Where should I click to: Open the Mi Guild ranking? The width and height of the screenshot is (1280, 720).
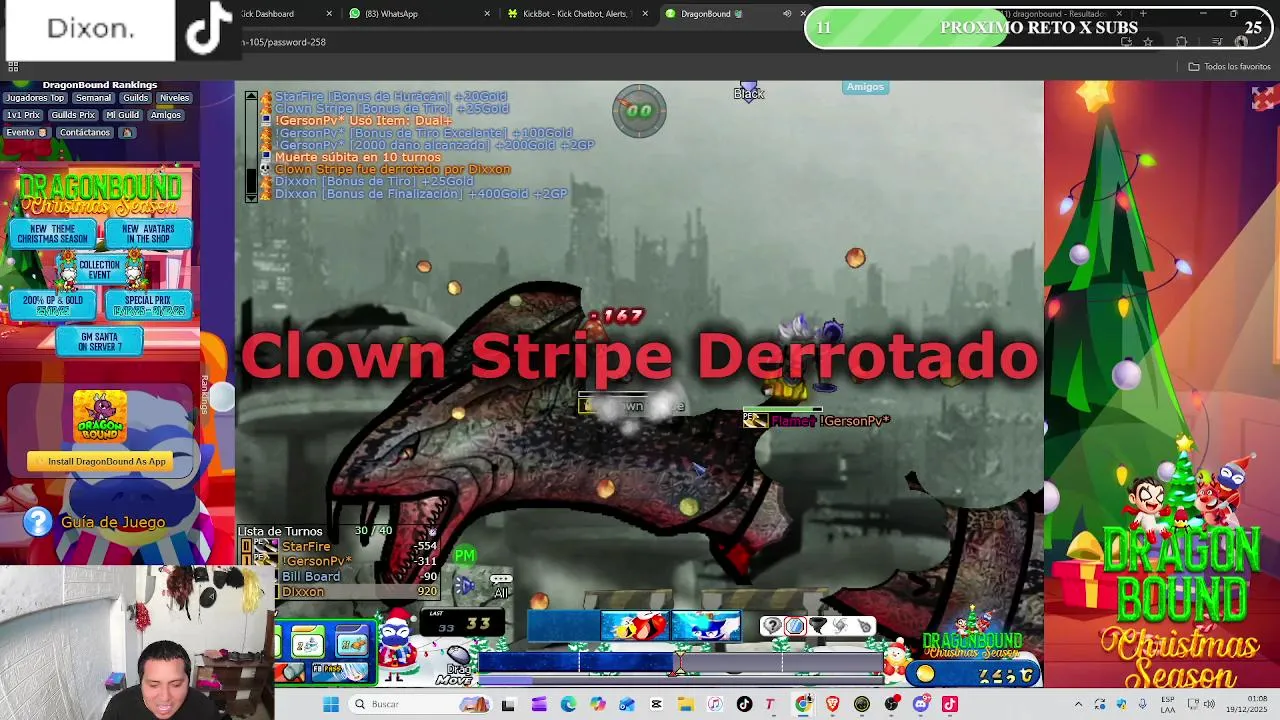point(122,115)
